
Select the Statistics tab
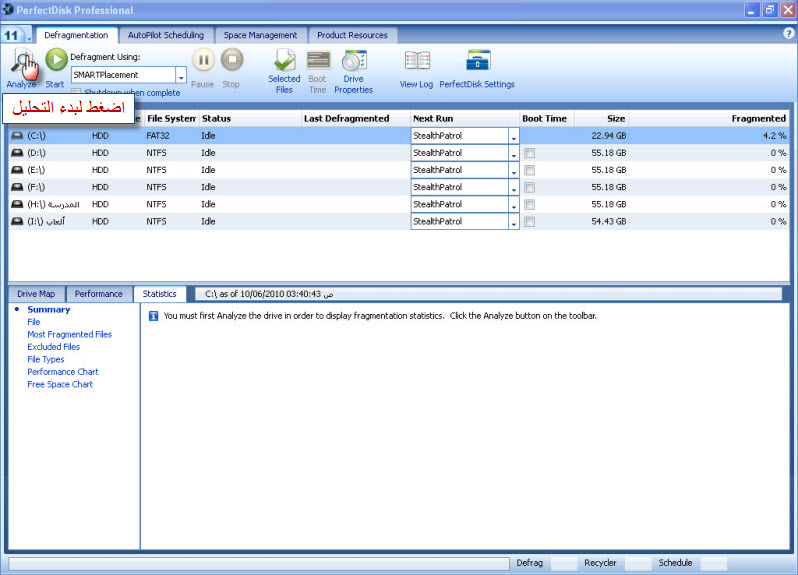click(x=159, y=294)
